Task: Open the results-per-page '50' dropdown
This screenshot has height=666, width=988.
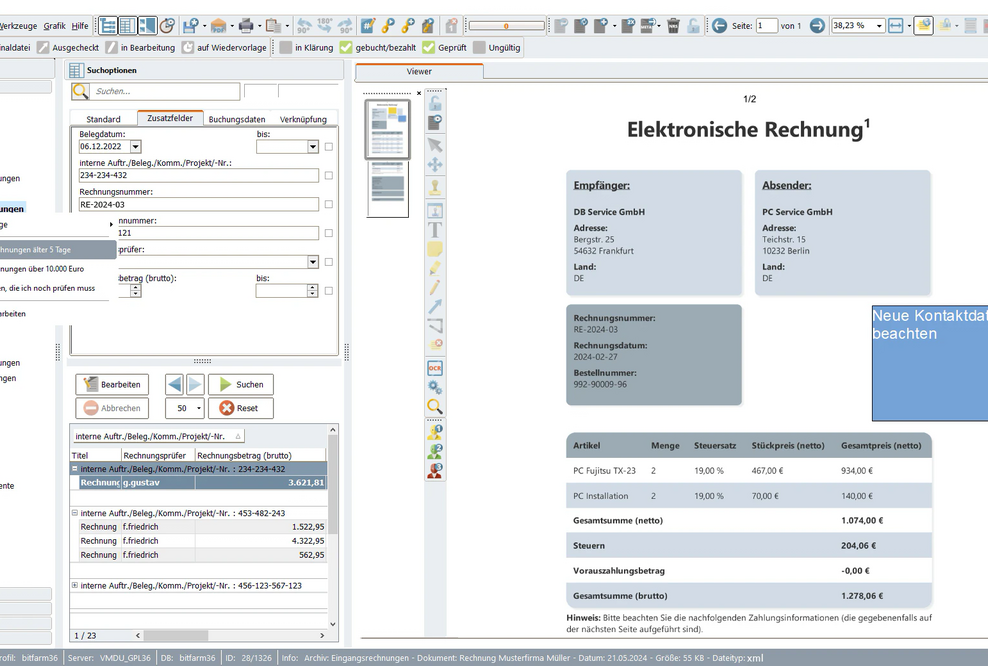Action: (198, 408)
